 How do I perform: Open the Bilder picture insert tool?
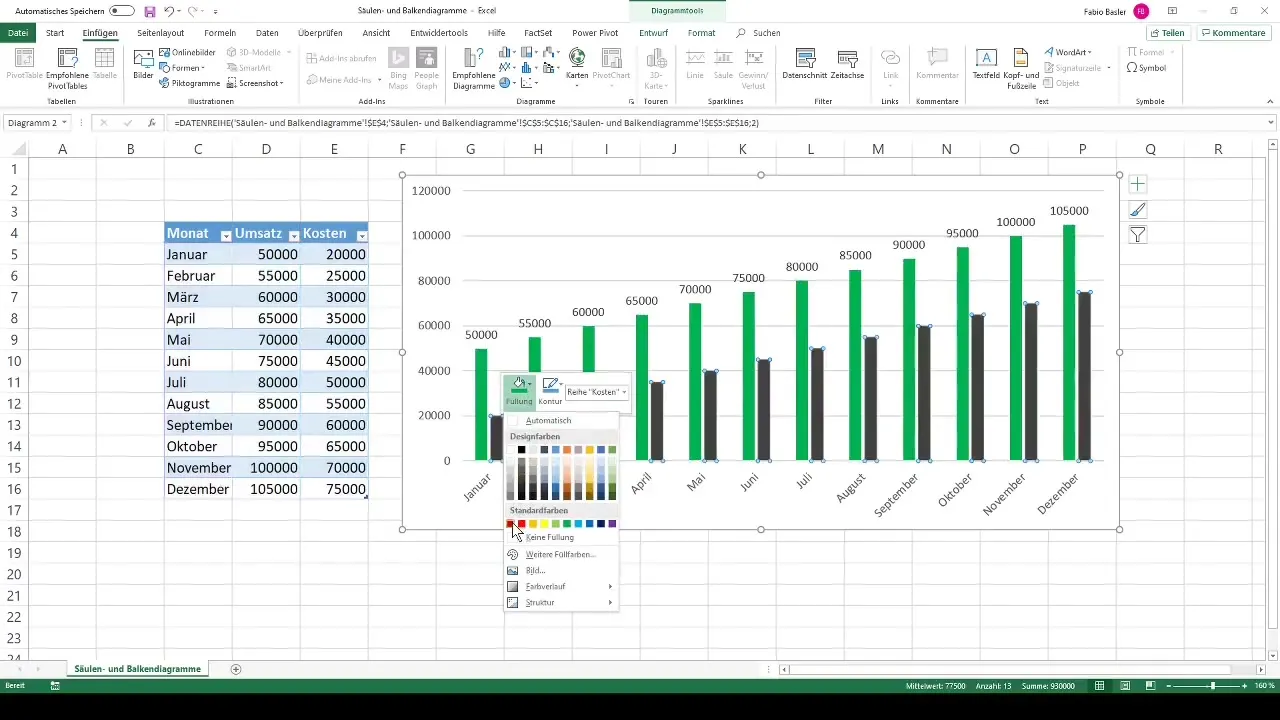(x=143, y=64)
